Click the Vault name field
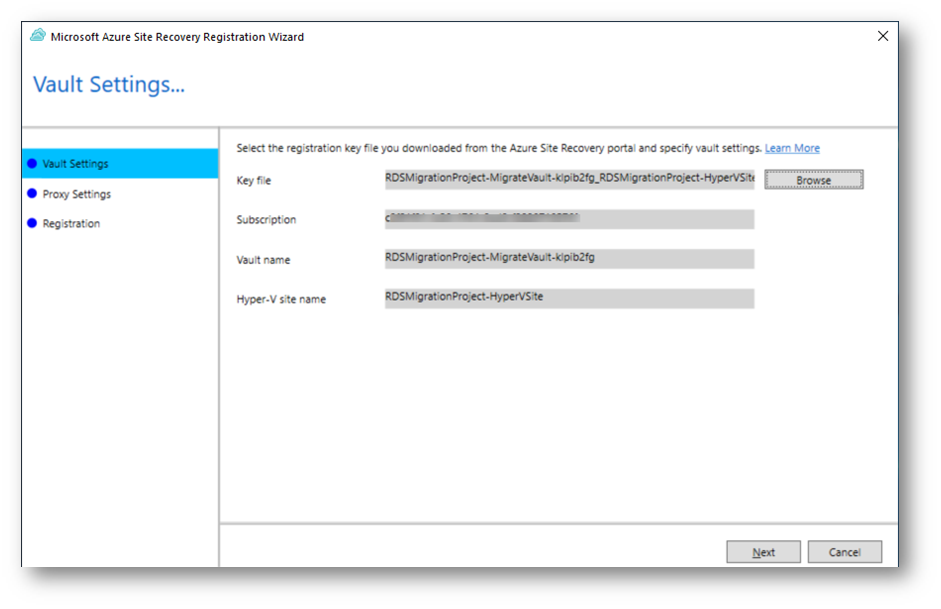The height and width of the screenshot is (609, 941). tap(569, 259)
